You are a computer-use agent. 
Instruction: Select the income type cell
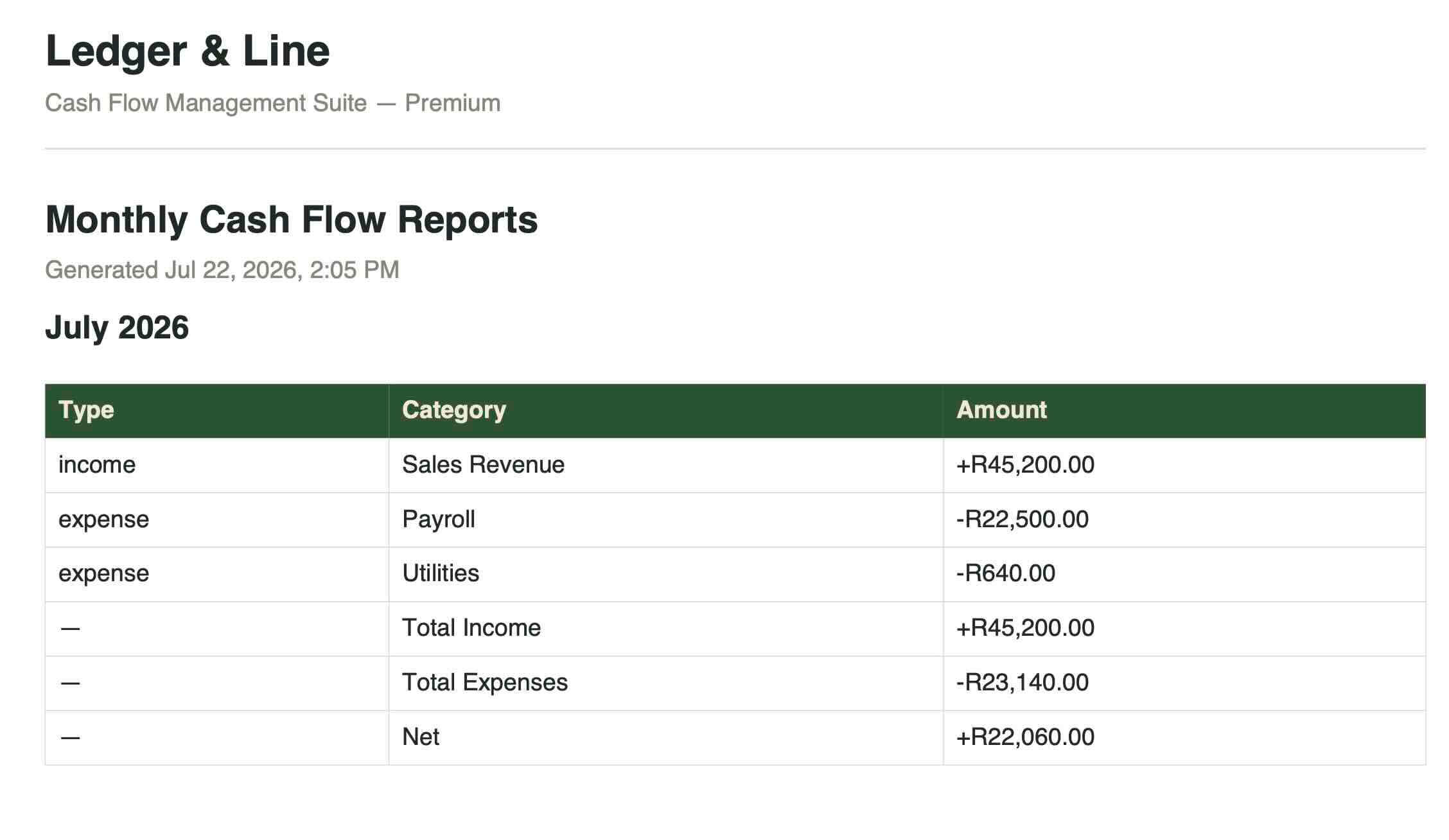[217, 465]
